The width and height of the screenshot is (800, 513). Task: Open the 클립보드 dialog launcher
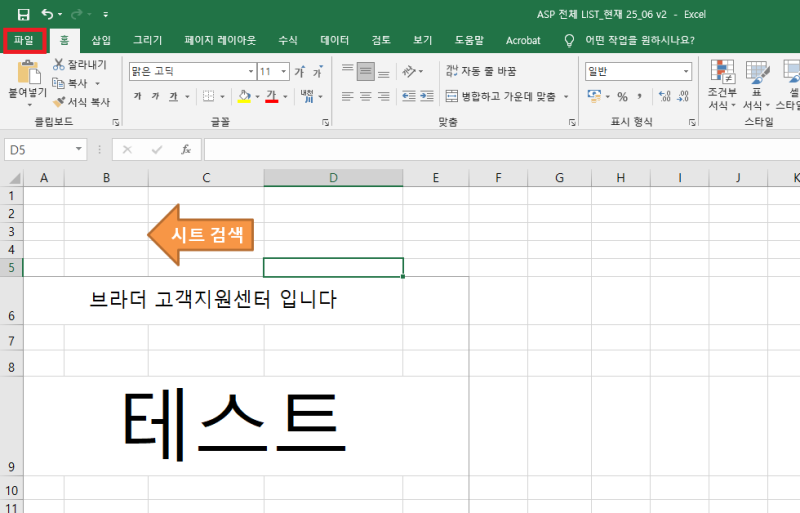(116, 123)
